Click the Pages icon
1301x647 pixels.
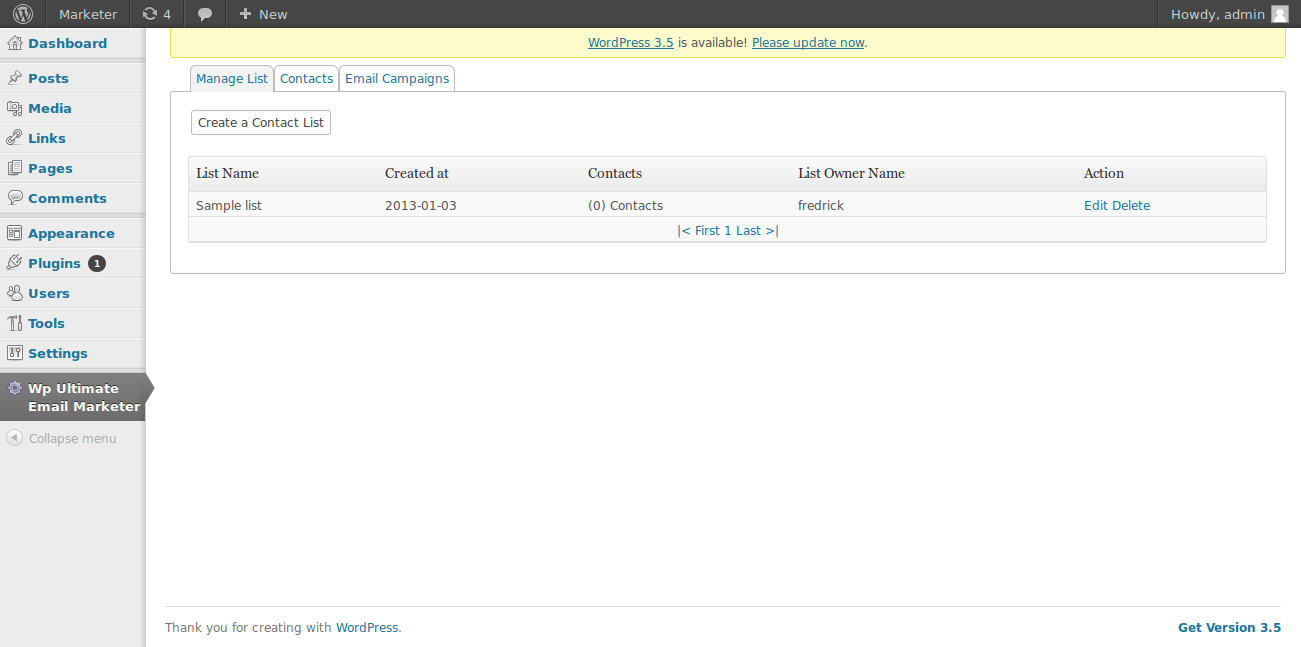coord(15,168)
